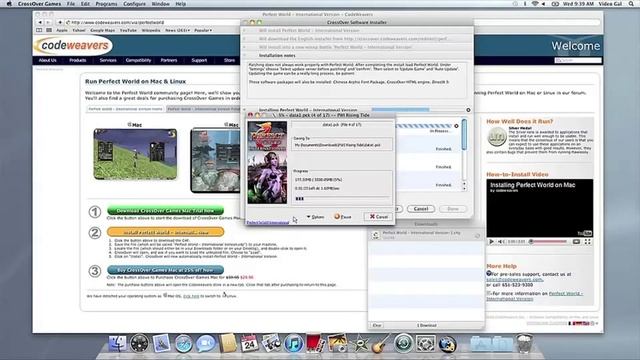This screenshot has width=640, height=360.
Task: Collapse the Installation notes section
Action: 244,56
